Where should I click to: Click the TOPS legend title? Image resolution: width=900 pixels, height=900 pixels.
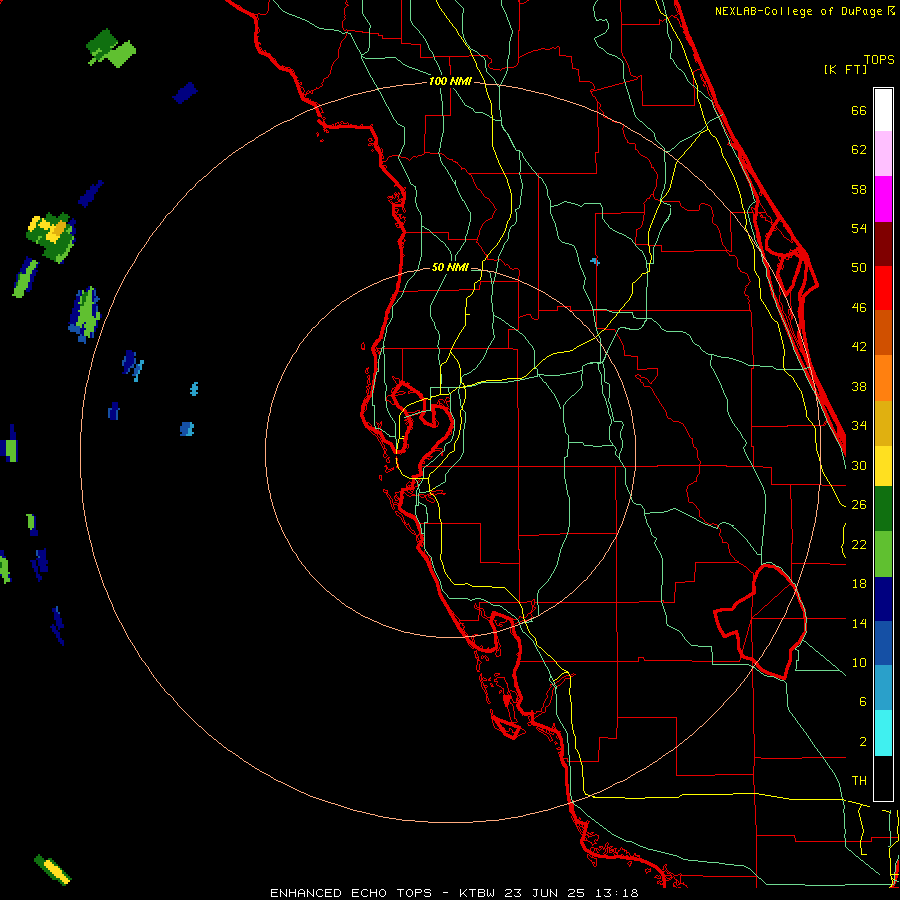pyautogui.click(x=879, y=60)
